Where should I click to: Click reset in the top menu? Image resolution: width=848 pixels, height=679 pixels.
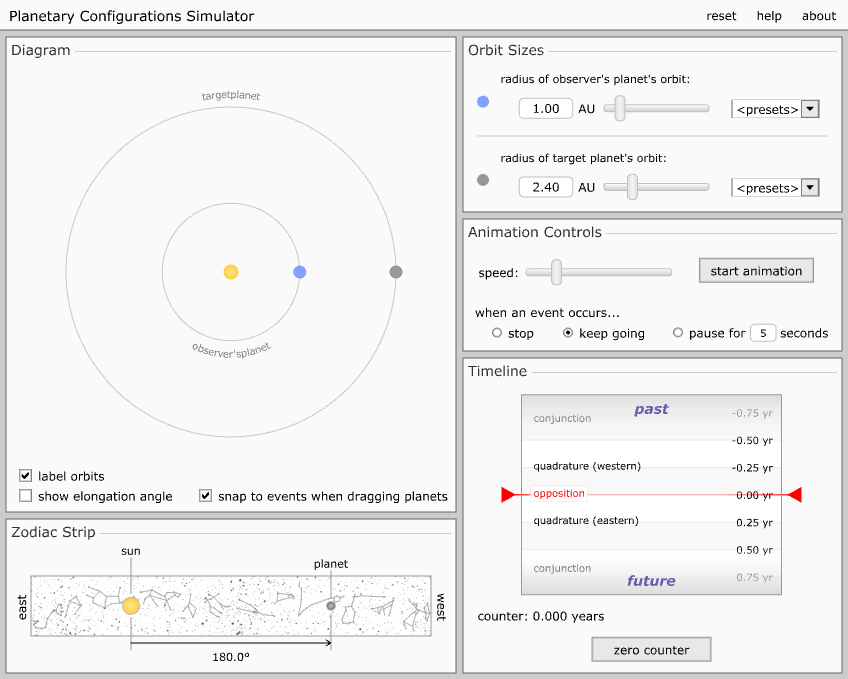pos(721,16)
